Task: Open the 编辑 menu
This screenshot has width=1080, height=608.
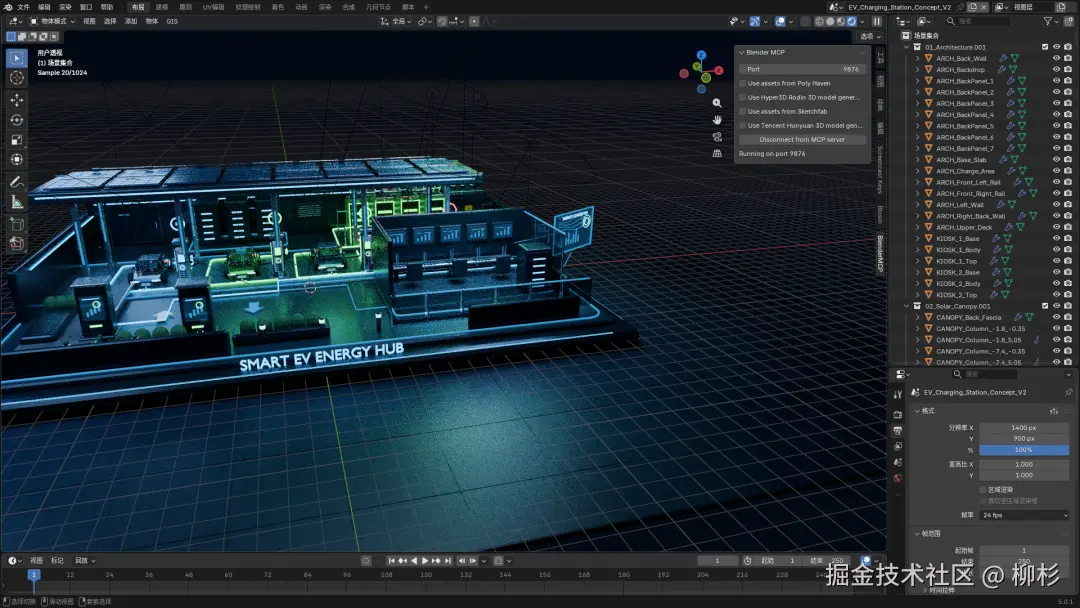Action: [44, 7]
